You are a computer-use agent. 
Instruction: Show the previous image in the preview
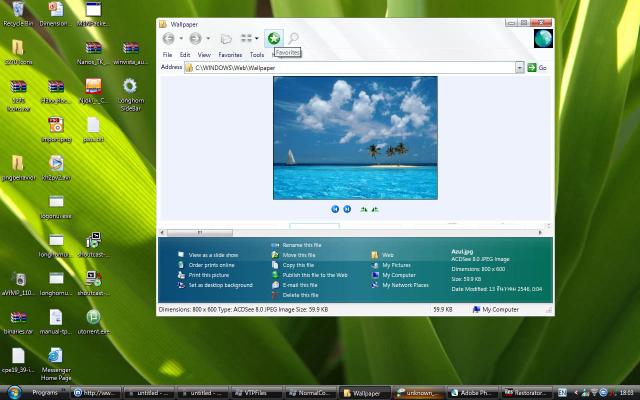[335, 209]
